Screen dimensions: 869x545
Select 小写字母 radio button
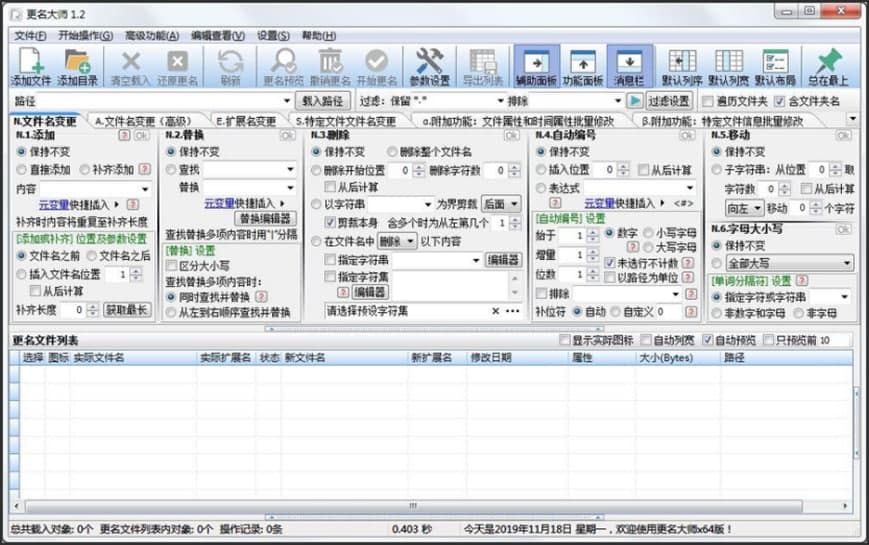tap(648, 233)
